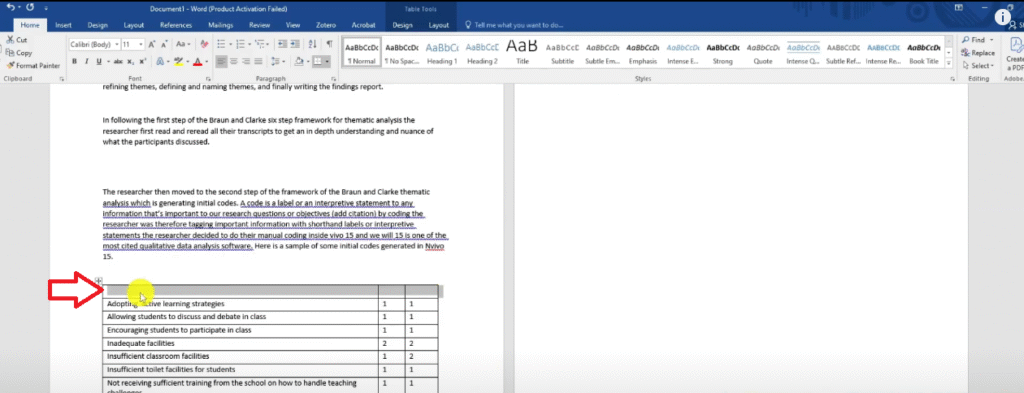1024x393 pixels.
Task: Switch to the Insert tab
Action: pyautogui.click(x=63, y=25)
